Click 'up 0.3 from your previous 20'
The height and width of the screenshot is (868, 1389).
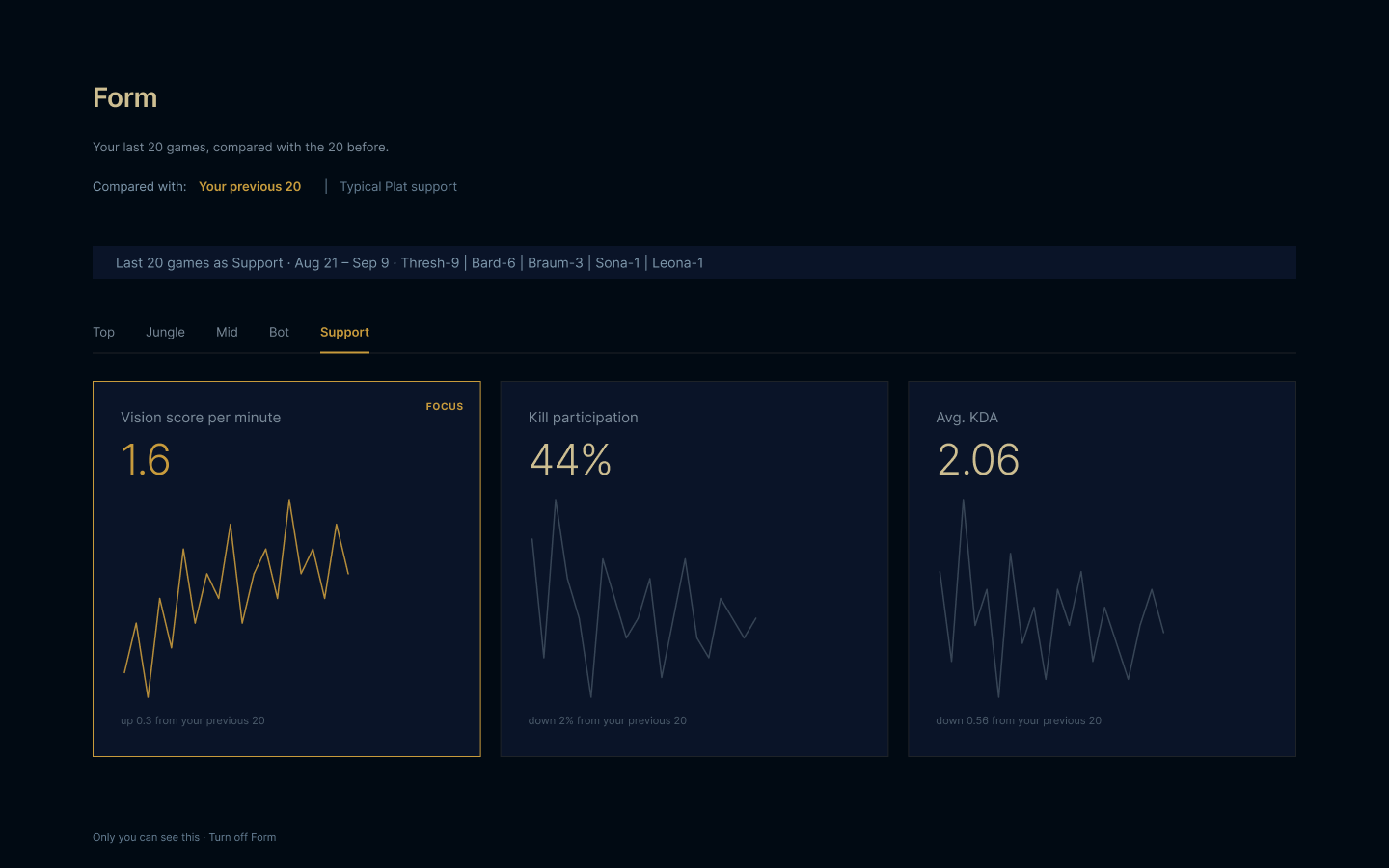point(193,720)
